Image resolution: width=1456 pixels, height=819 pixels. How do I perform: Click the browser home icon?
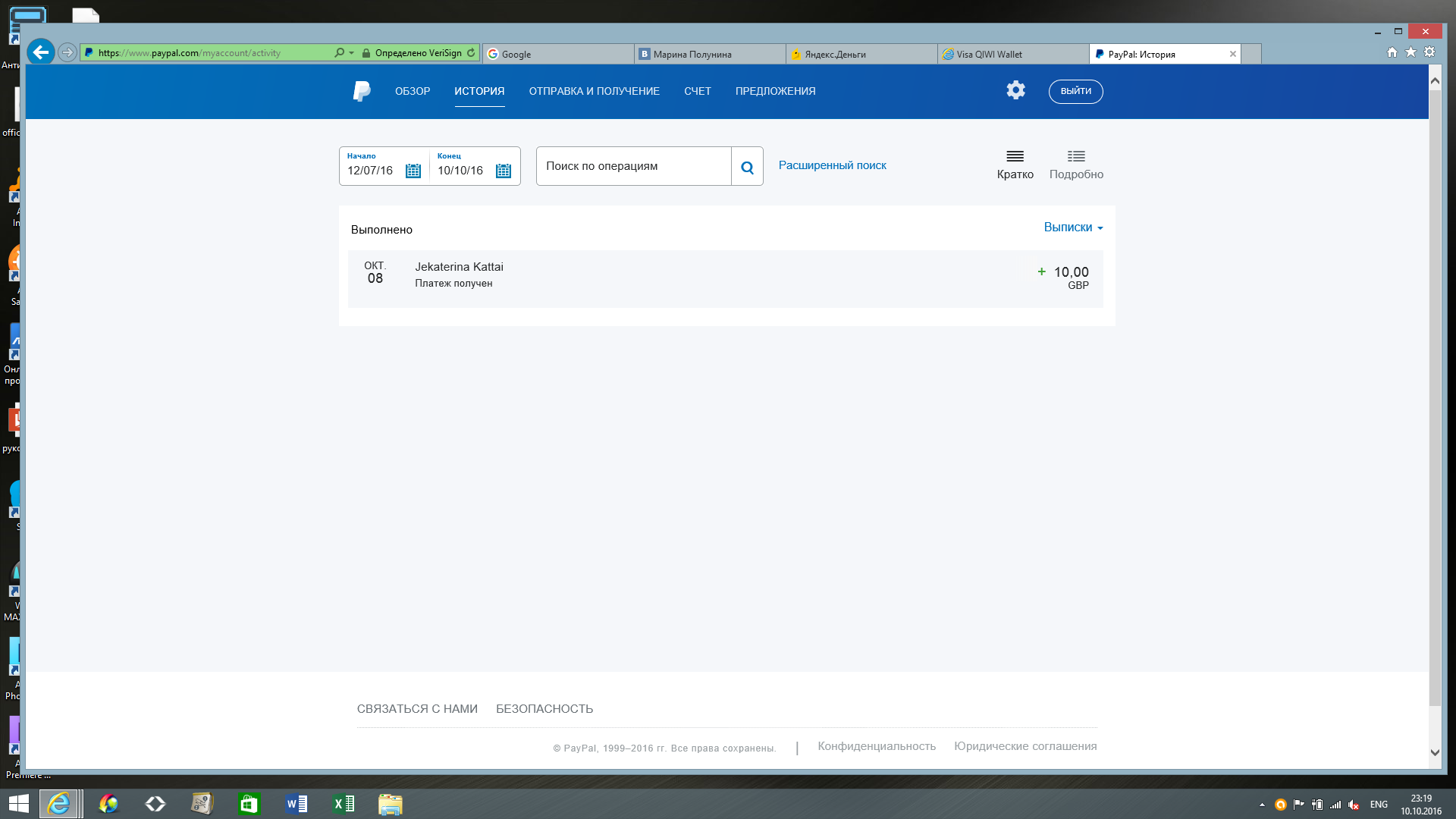coord(1392,52)
